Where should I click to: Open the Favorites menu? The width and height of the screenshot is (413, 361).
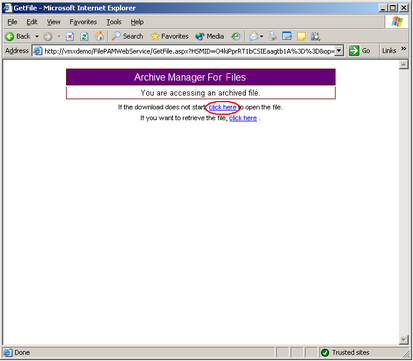tap(83, 22)
